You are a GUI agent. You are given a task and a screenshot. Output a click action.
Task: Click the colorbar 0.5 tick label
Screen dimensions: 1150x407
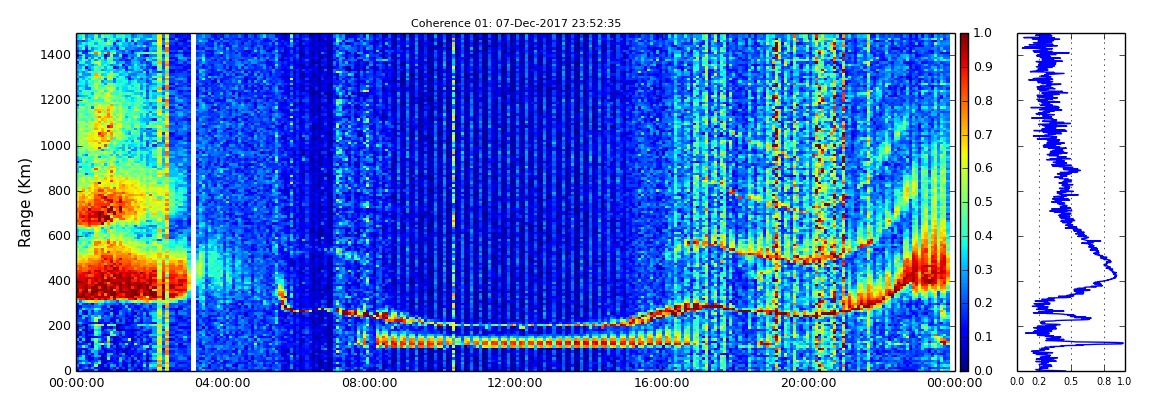click(981, 202)
